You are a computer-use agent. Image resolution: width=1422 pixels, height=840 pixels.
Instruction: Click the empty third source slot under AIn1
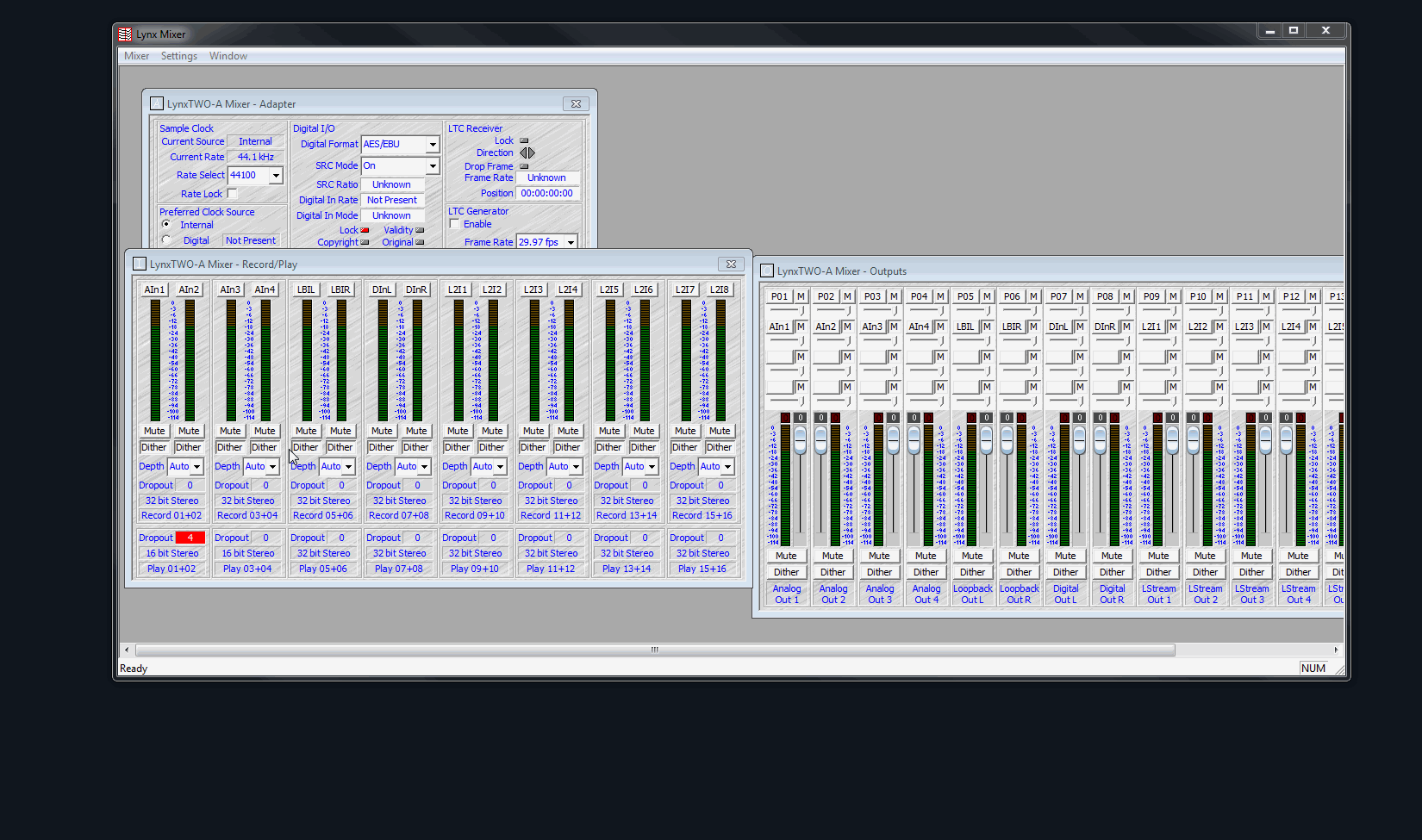tap(779, 357)
